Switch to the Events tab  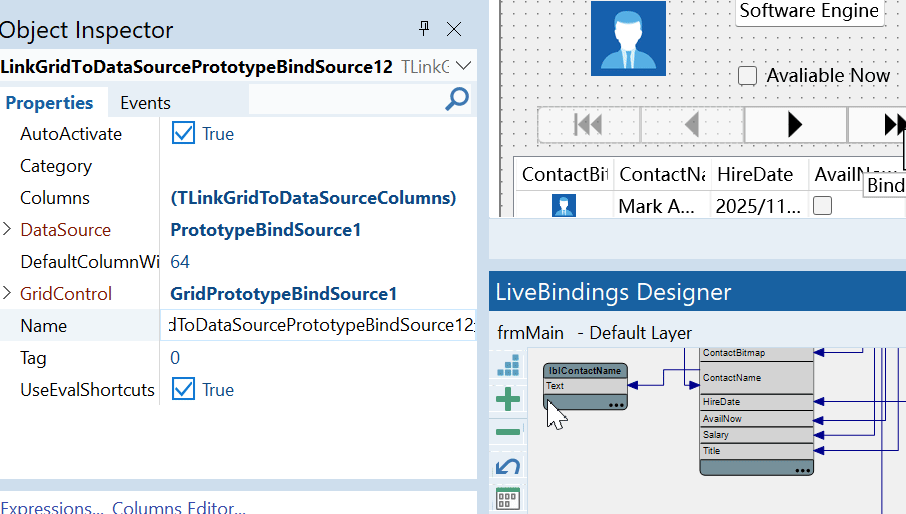(x=145, y=102)
